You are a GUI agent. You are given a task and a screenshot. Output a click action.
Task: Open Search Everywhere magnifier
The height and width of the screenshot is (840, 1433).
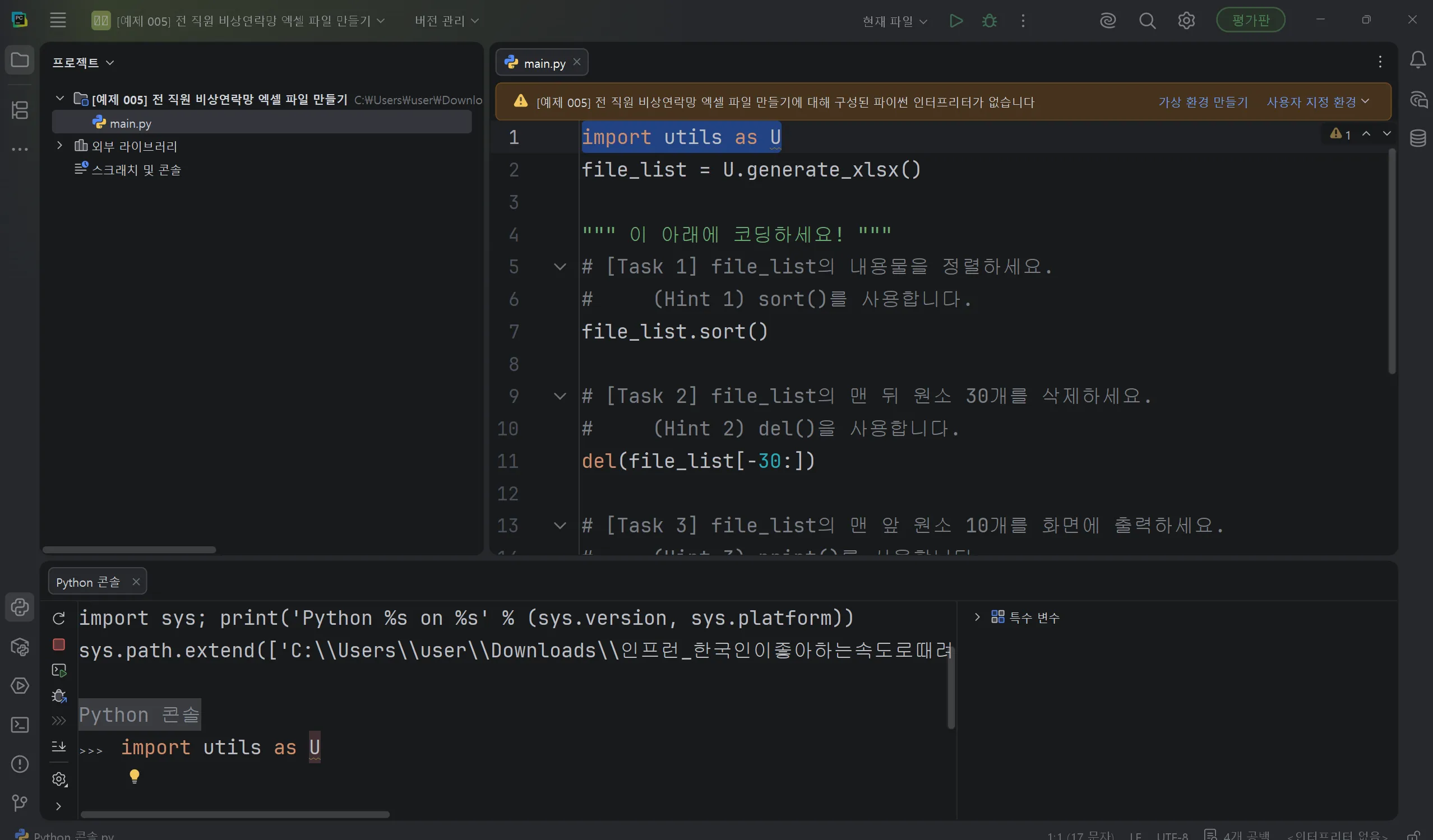coord(1147,21)
